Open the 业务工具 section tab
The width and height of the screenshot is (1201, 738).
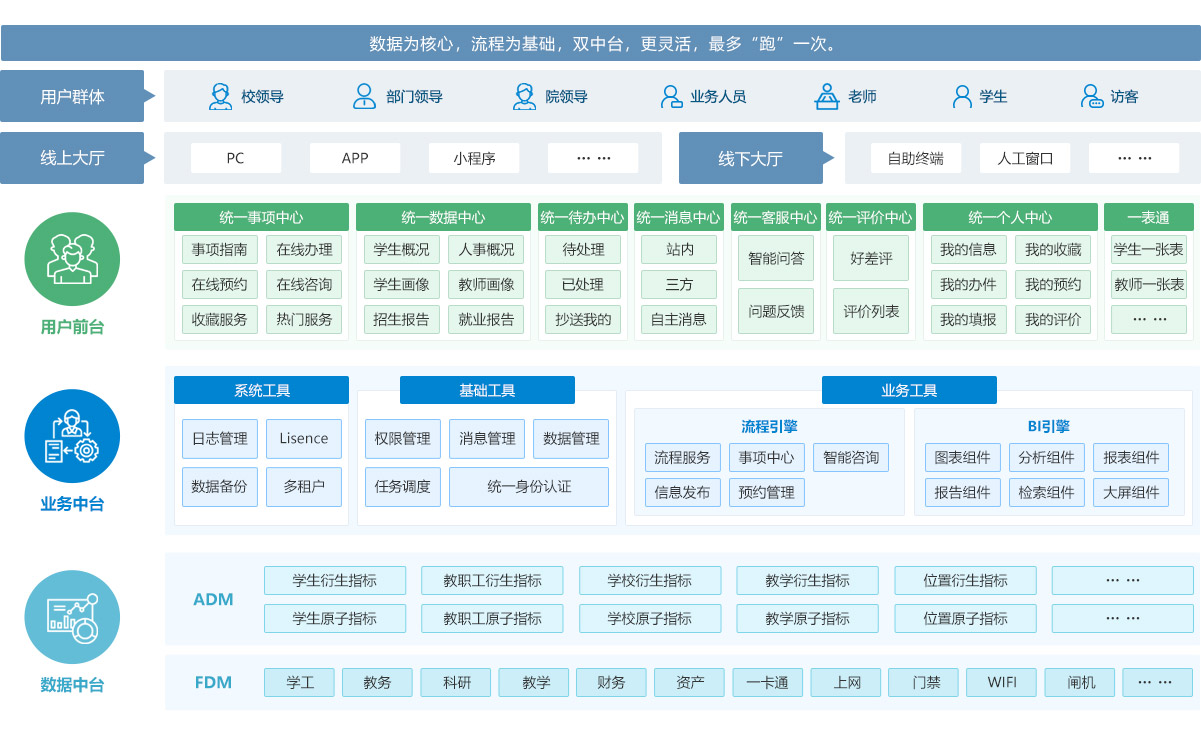909,390
